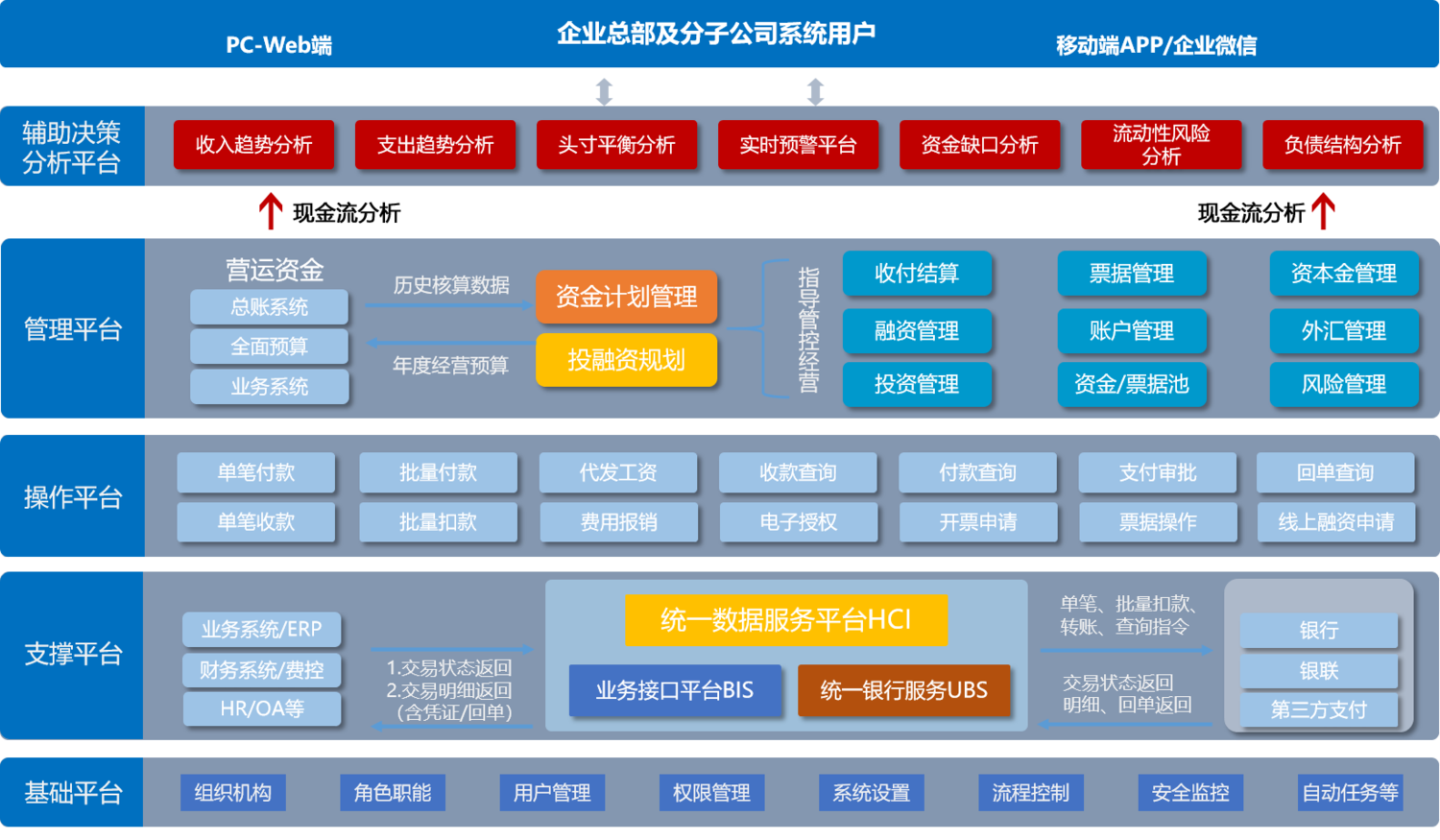
Task: Click the 收款查询 operation
Action: click(x=798, y=472)
